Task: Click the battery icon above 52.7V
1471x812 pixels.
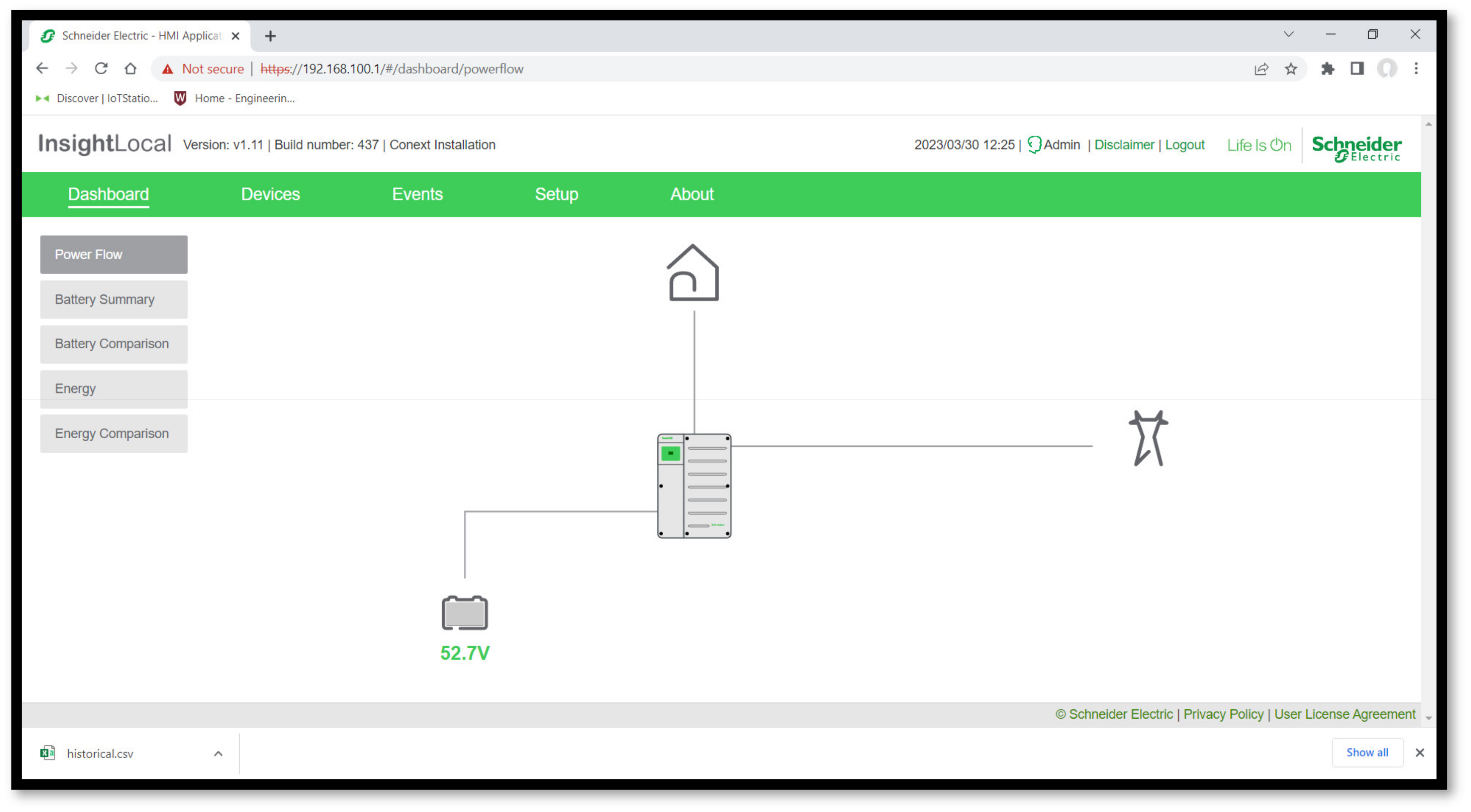Action: coord(464,613)
